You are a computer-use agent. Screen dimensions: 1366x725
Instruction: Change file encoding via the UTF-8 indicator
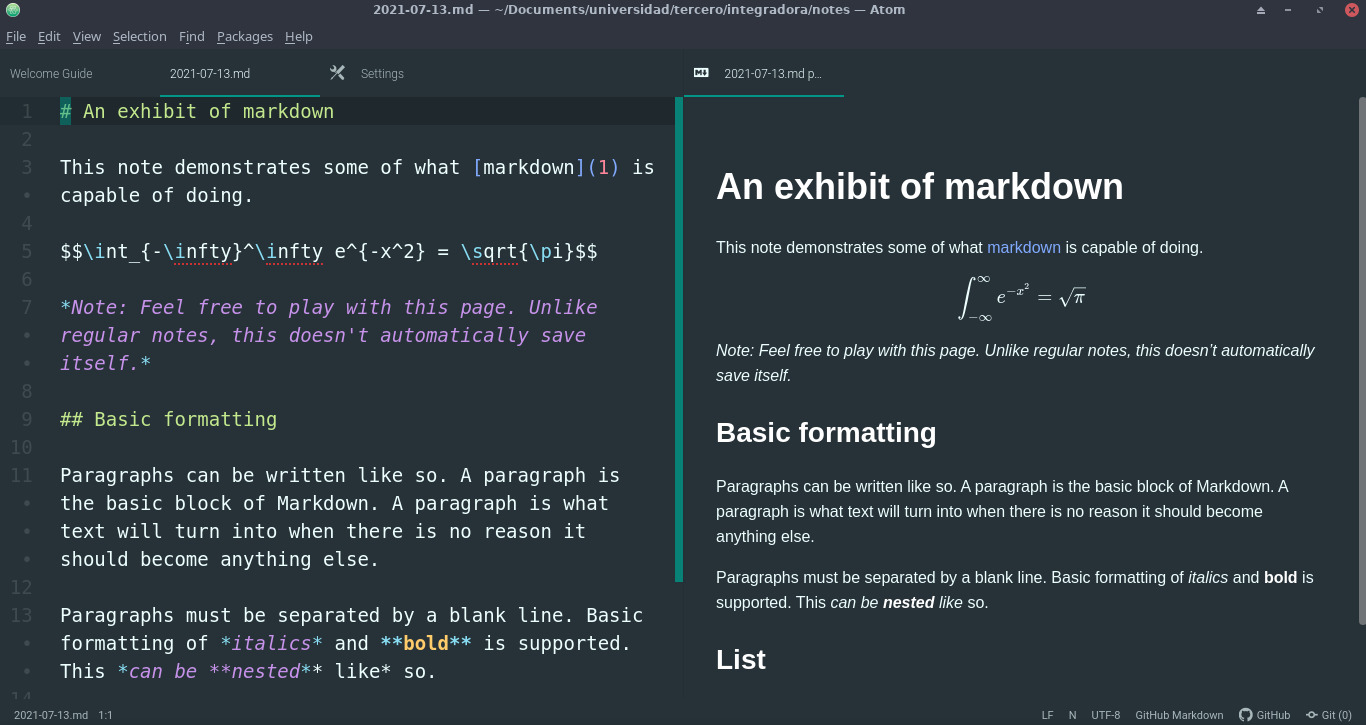(x=1105, y=715)
